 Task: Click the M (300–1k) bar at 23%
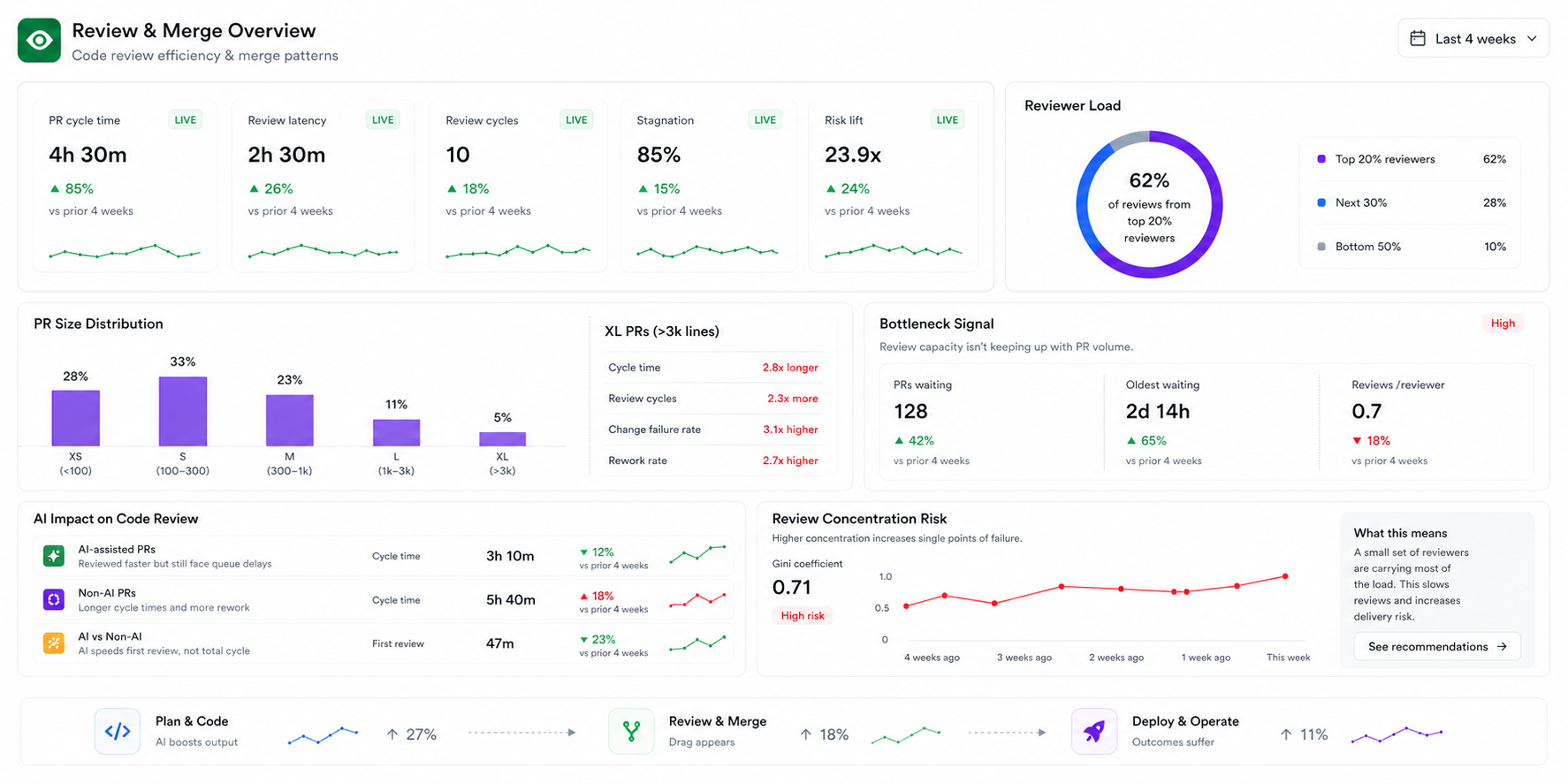290,420
